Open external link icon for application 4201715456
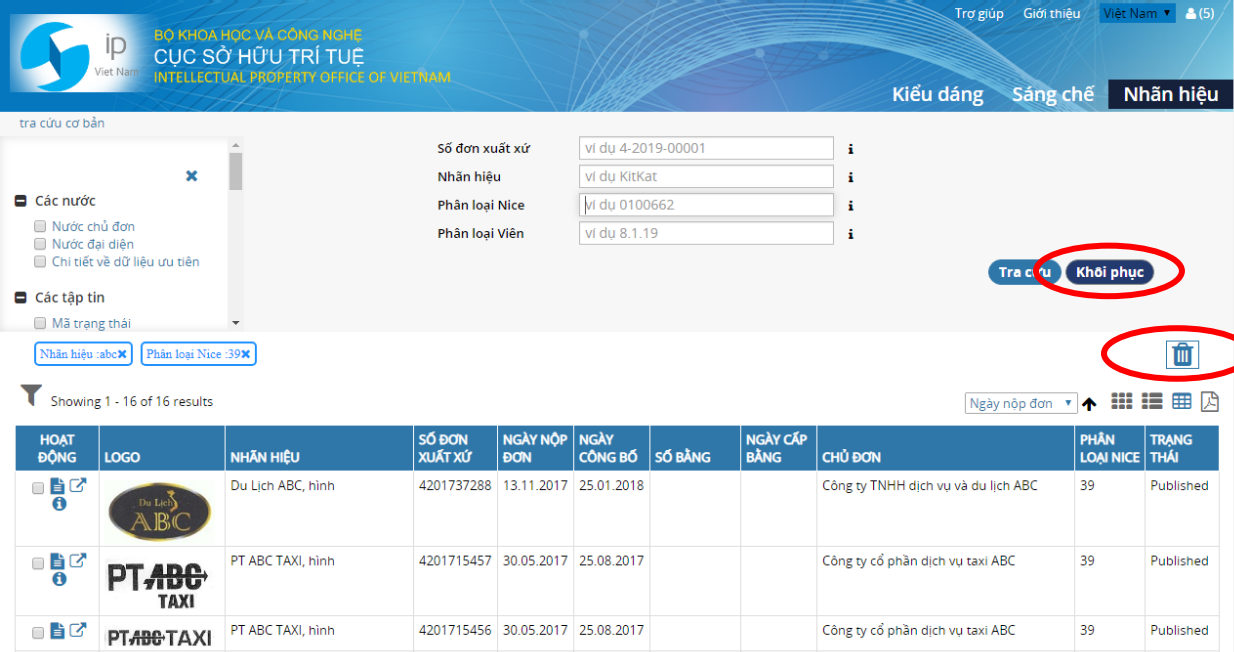 click(x=77, y=630)
